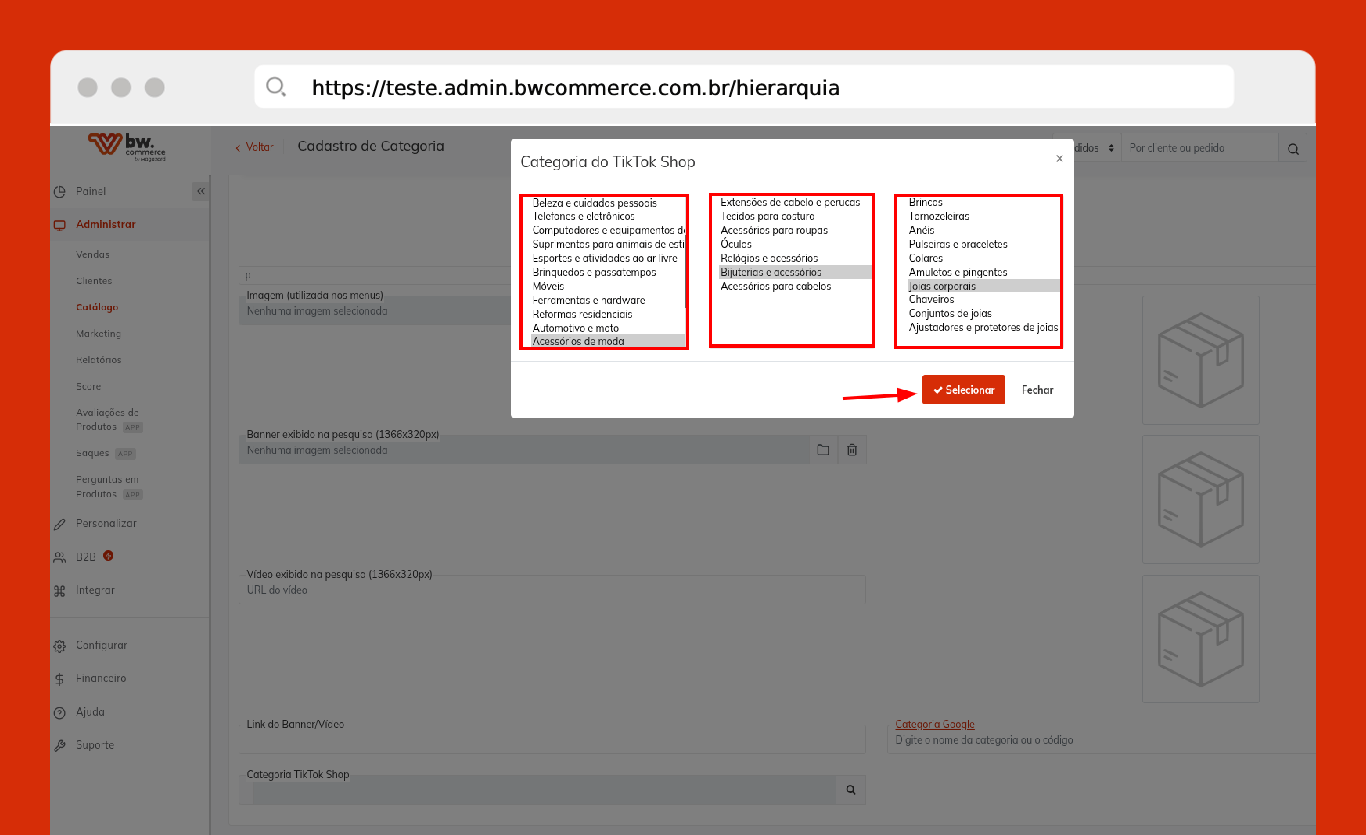This screenshot has width=1366, height=835.
Task: Select 'Chaveiros' category option
Action: (x=931, y=299)
